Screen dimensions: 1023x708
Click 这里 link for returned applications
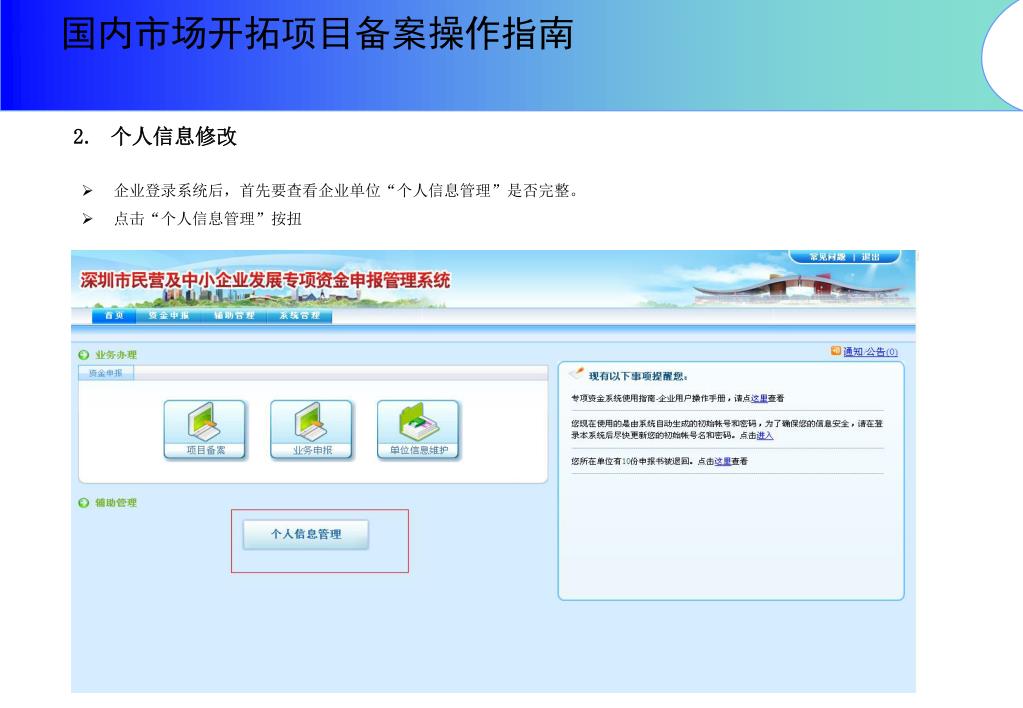(x=722, y=461)
